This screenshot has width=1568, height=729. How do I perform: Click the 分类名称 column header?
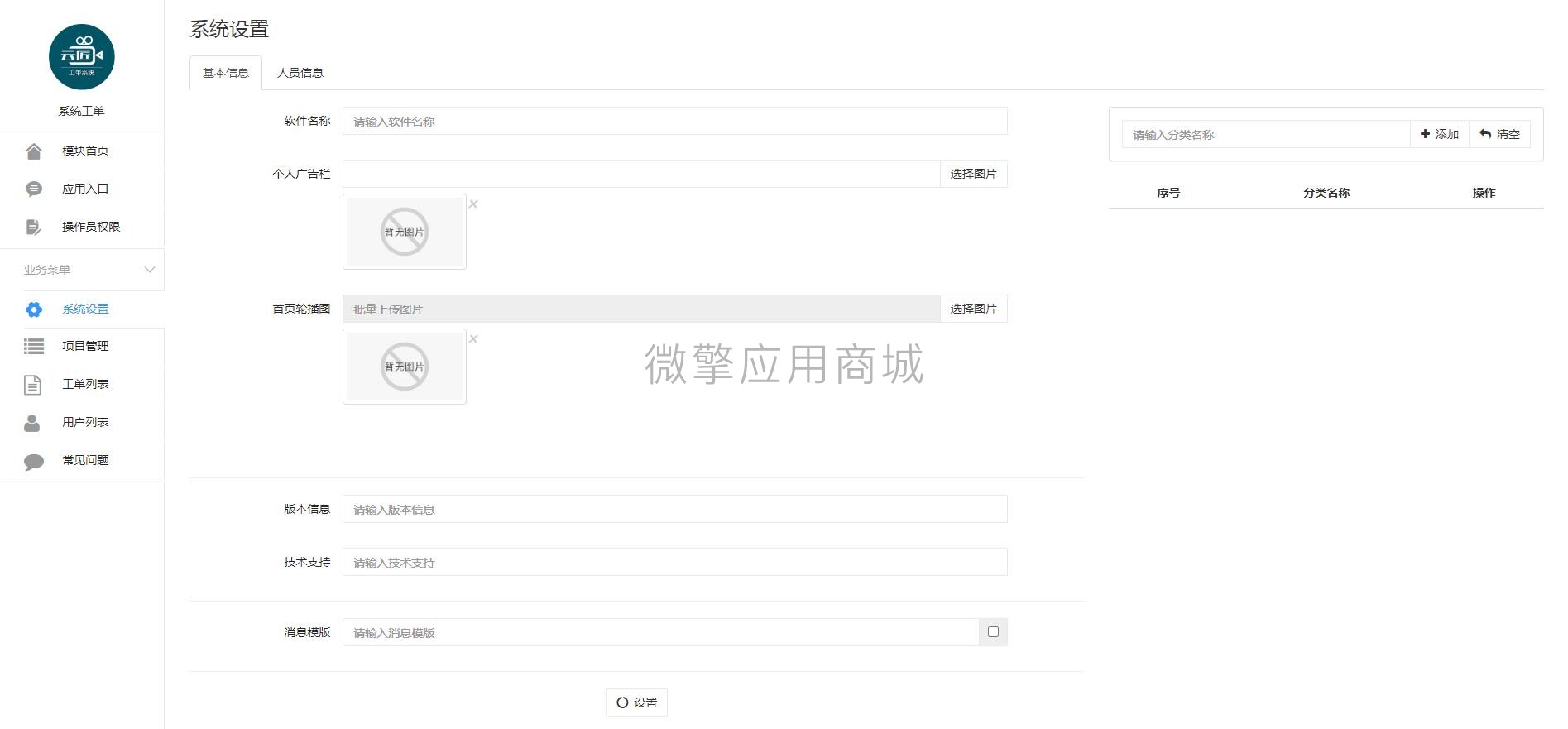pos(1326,193)
